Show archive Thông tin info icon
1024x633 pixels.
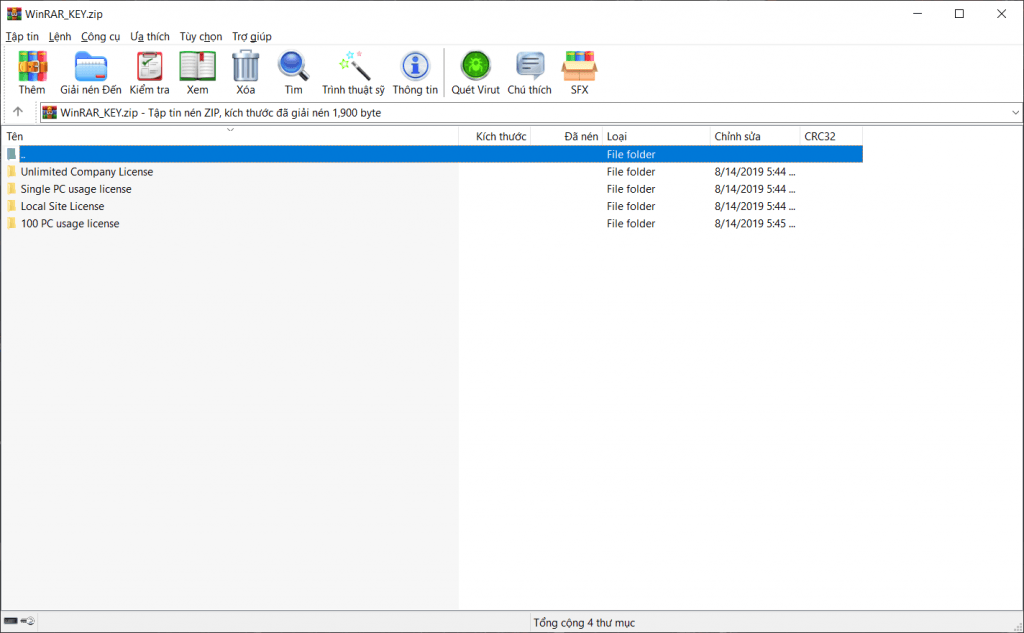point(415,66)
